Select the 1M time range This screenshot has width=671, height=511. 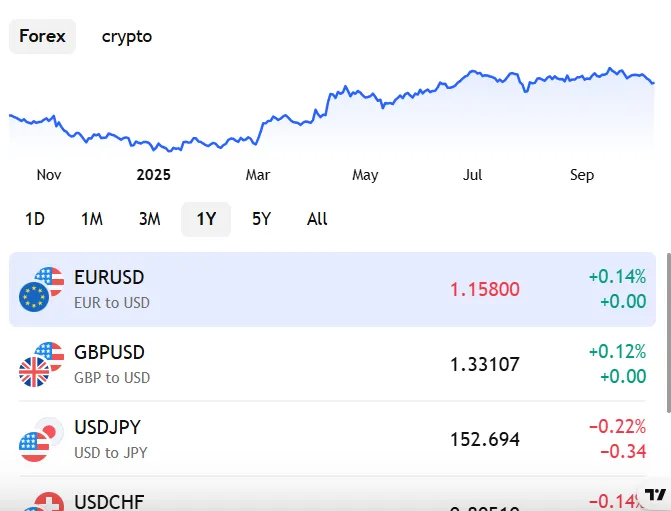(x=92, y=219)
